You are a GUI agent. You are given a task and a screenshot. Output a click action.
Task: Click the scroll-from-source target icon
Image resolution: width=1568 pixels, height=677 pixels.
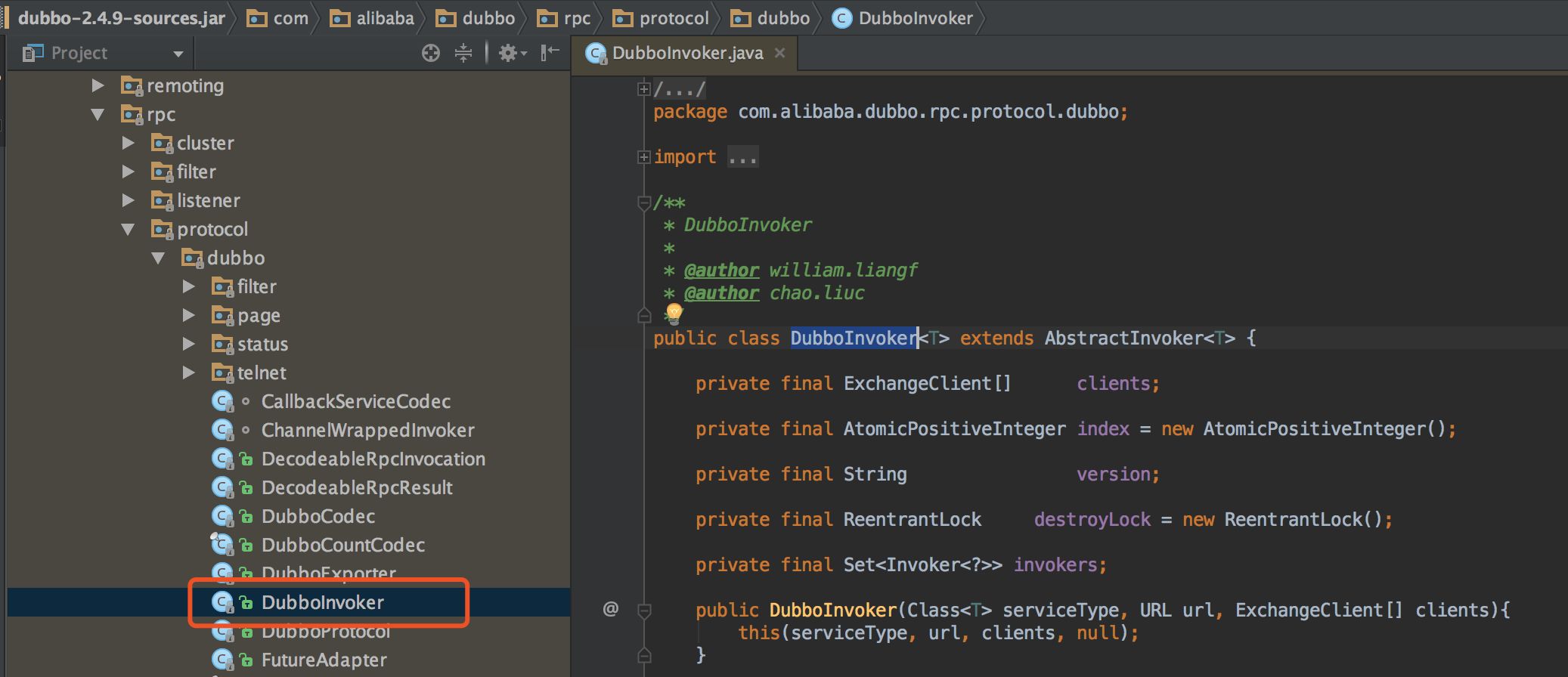pos(431,53)
